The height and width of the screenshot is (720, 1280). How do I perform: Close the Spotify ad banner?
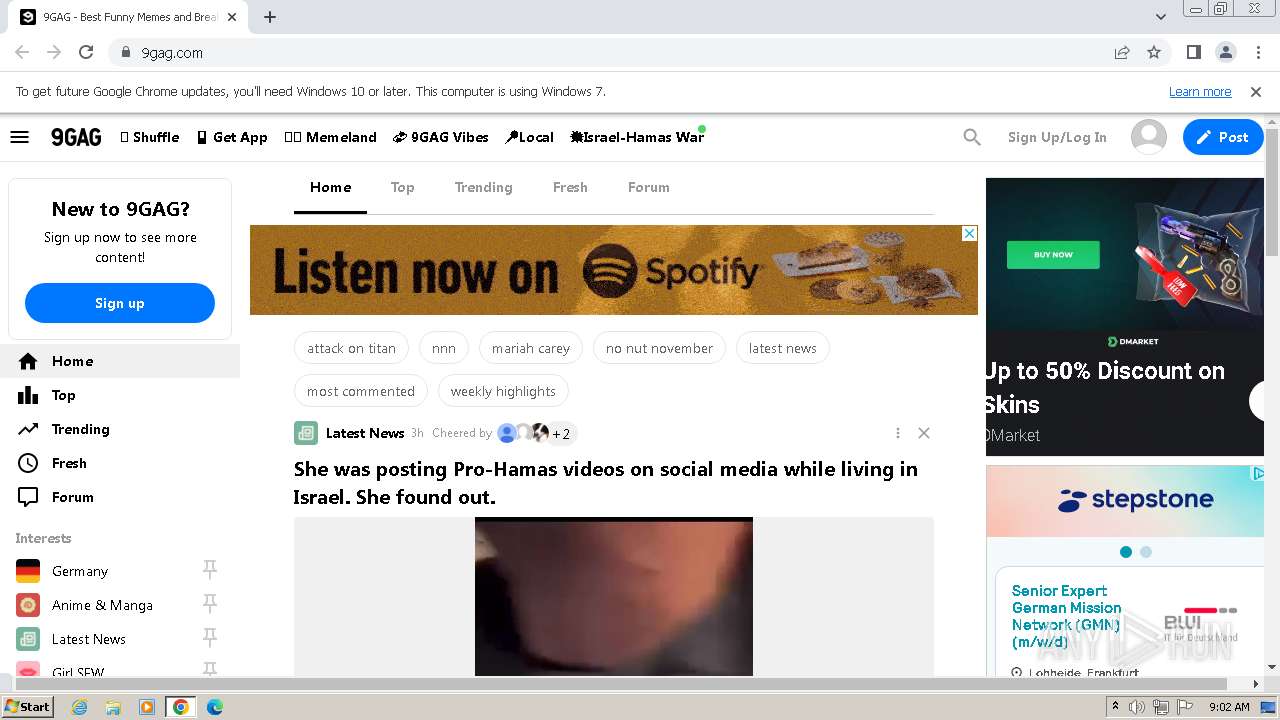[x=969, y=233]
